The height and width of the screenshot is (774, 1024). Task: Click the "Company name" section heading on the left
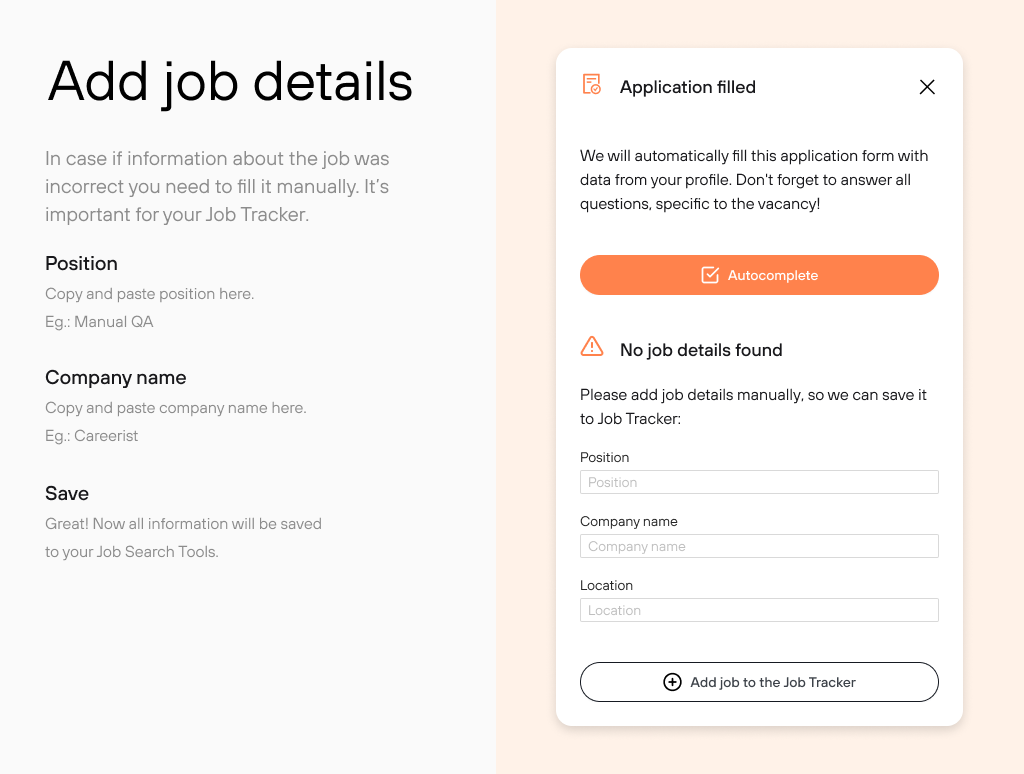pyautogui.click(x=115, y=377)
